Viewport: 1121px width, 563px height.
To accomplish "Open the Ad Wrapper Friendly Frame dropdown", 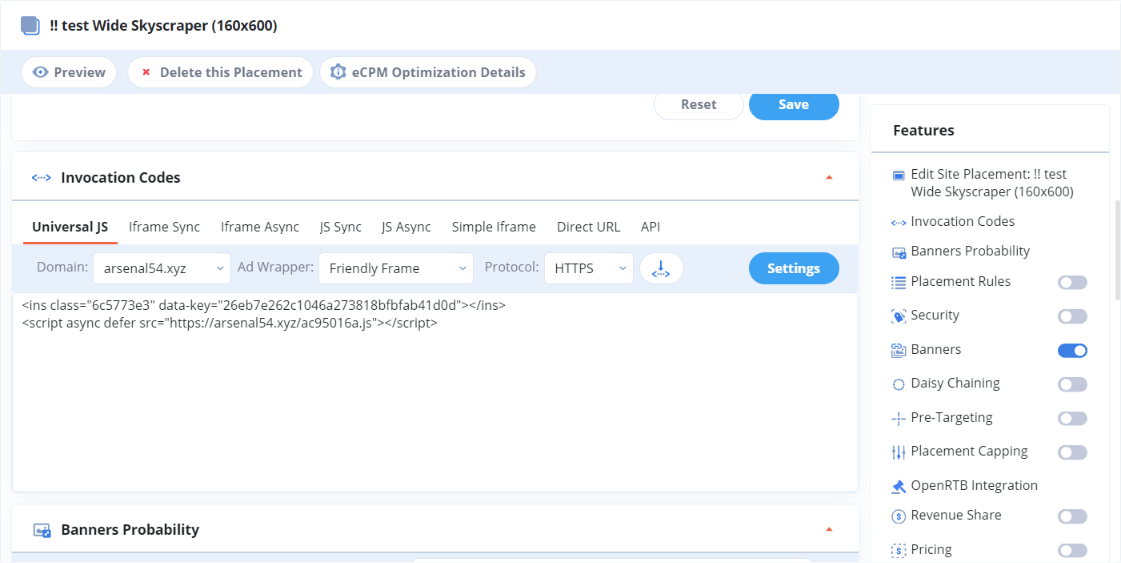I will [395, 268].
